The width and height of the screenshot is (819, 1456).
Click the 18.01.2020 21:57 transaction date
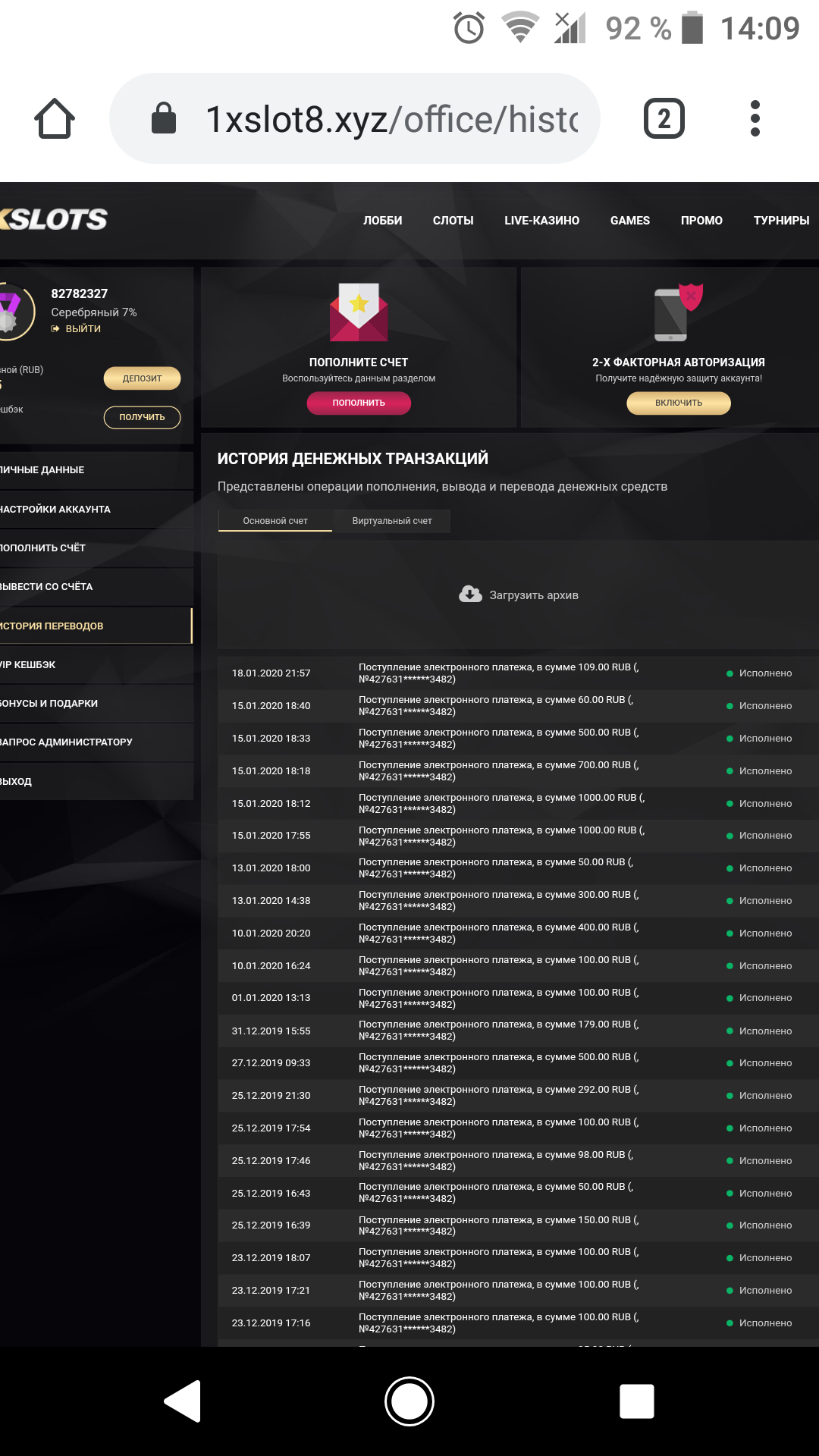(271, 673)
